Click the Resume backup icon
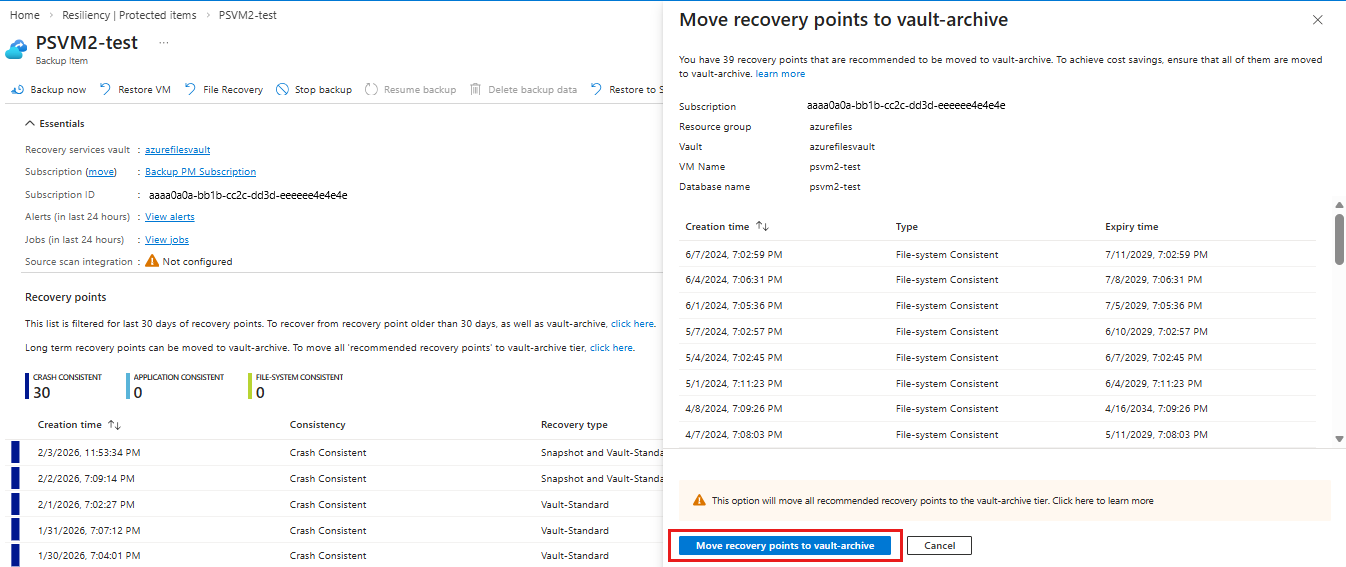 [372, 89]
